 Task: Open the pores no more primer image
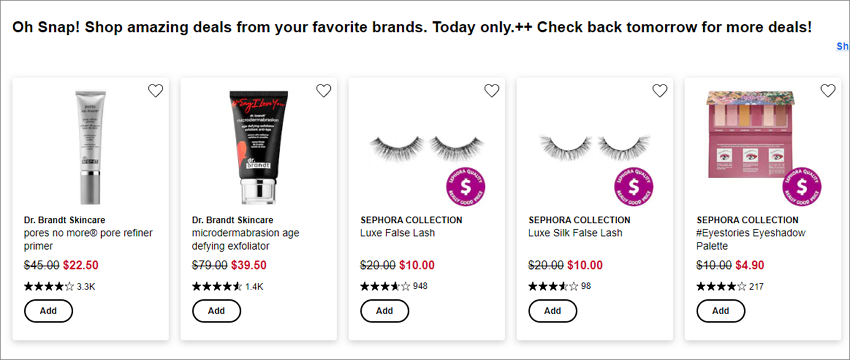click(88, 147)
